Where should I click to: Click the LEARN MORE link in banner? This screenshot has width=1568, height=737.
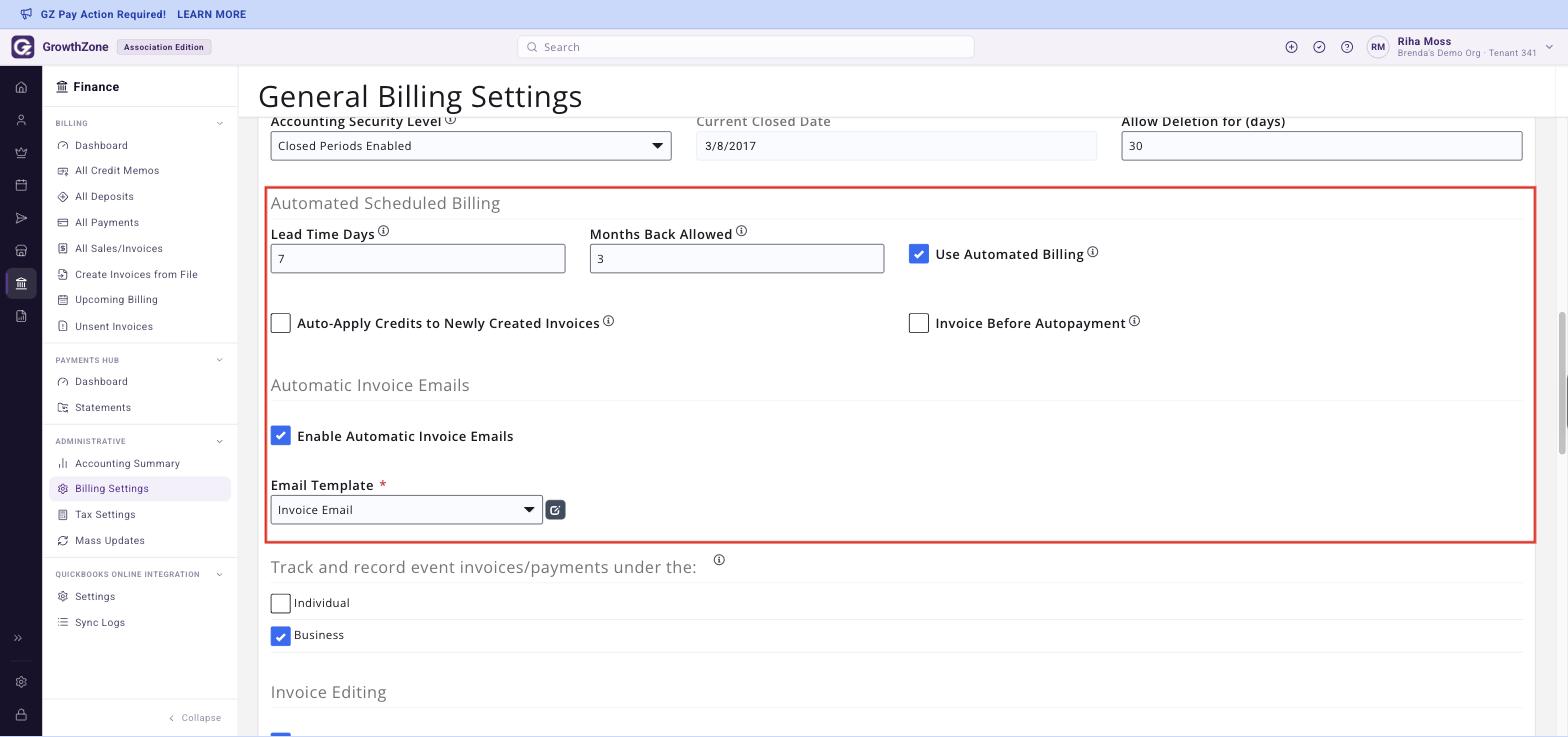tap(211, 15)
